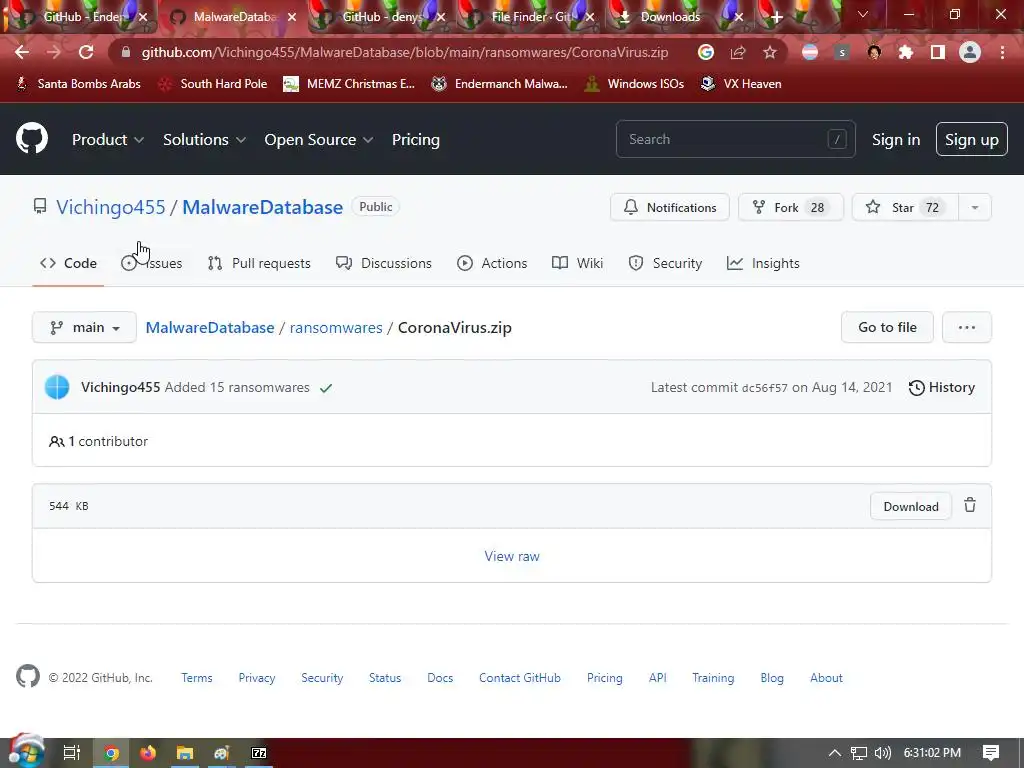Open the action center notifications icon
Viewport: 1024px width, 768px height.
990,753
